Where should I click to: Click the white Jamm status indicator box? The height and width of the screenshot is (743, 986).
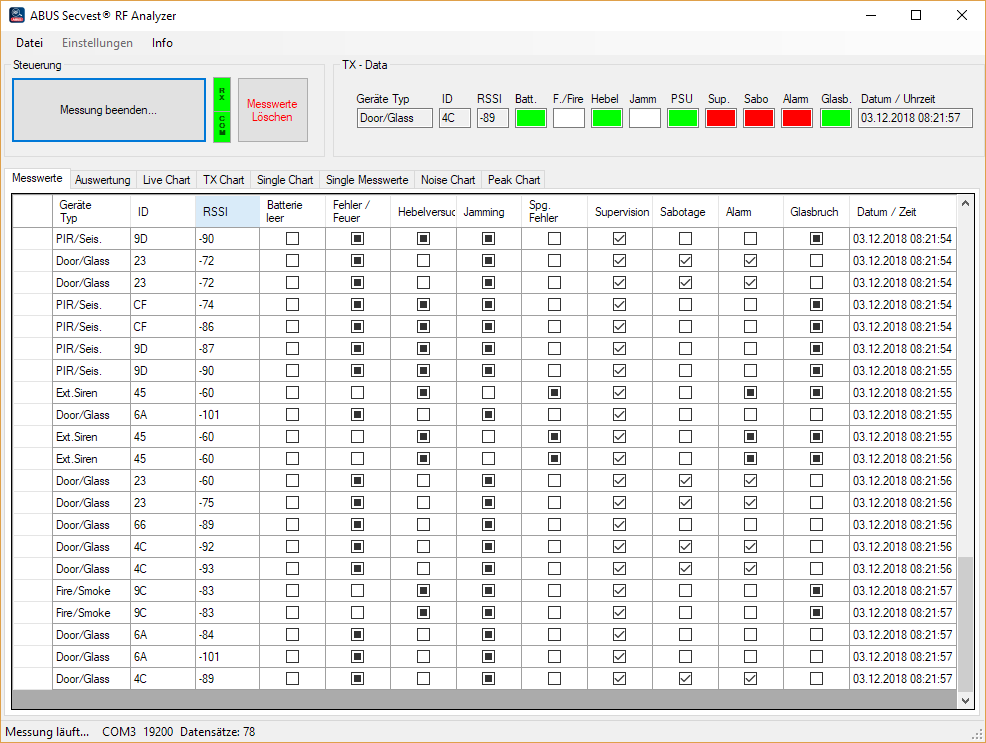645,118
